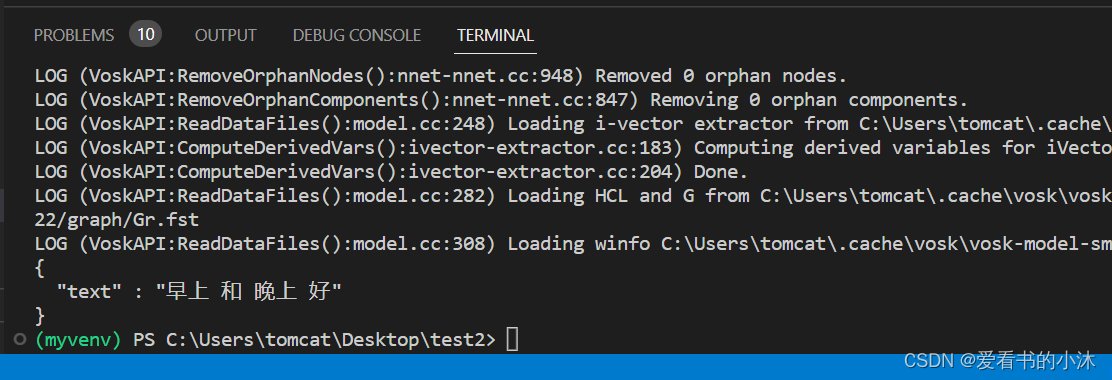Image resolution: width=1112 pixels, height=380 pixels.
Task: Switch to the OUTPUT tab
Action: click(226, 35)
